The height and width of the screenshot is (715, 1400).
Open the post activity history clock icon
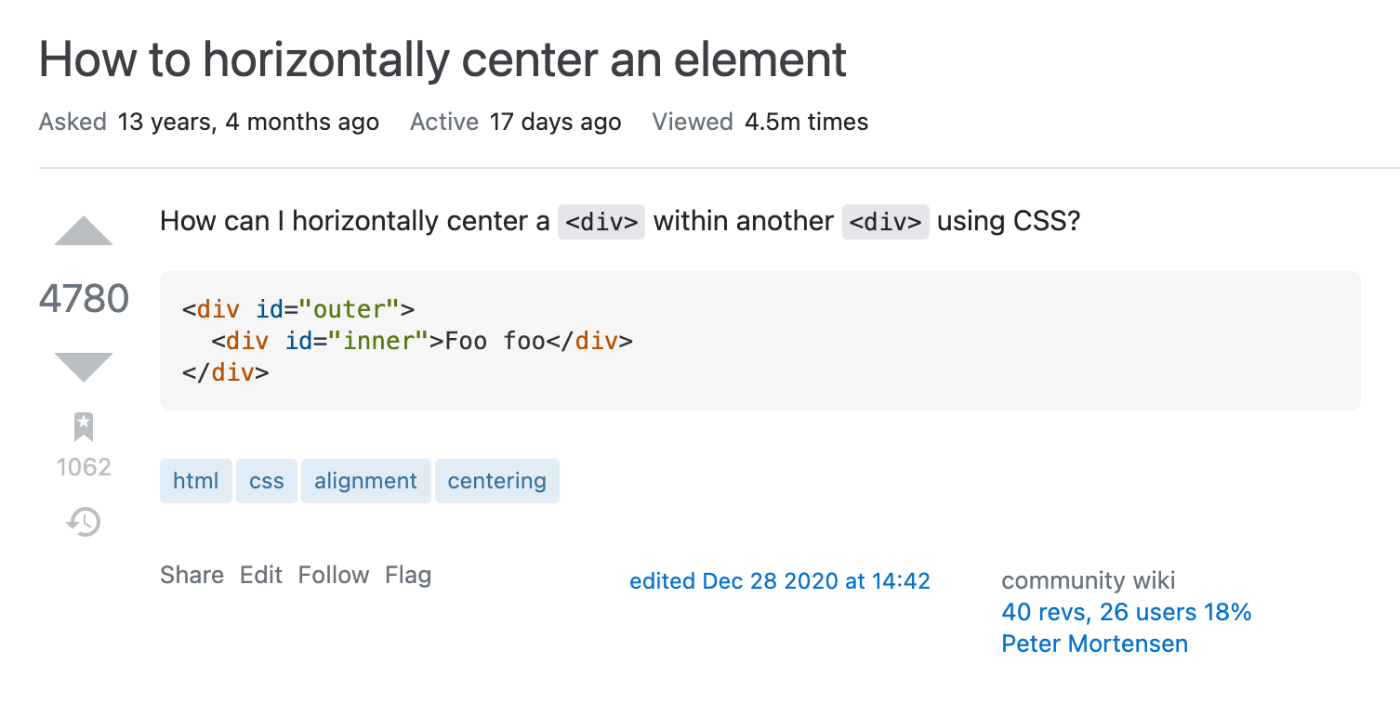click(x=84, y=522)
